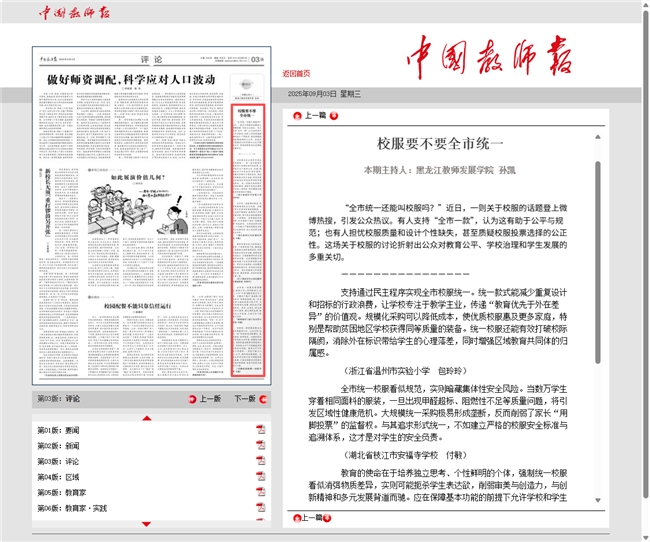
Task: Open PDF icon for 第04版 区域
Action: (260, 477)
